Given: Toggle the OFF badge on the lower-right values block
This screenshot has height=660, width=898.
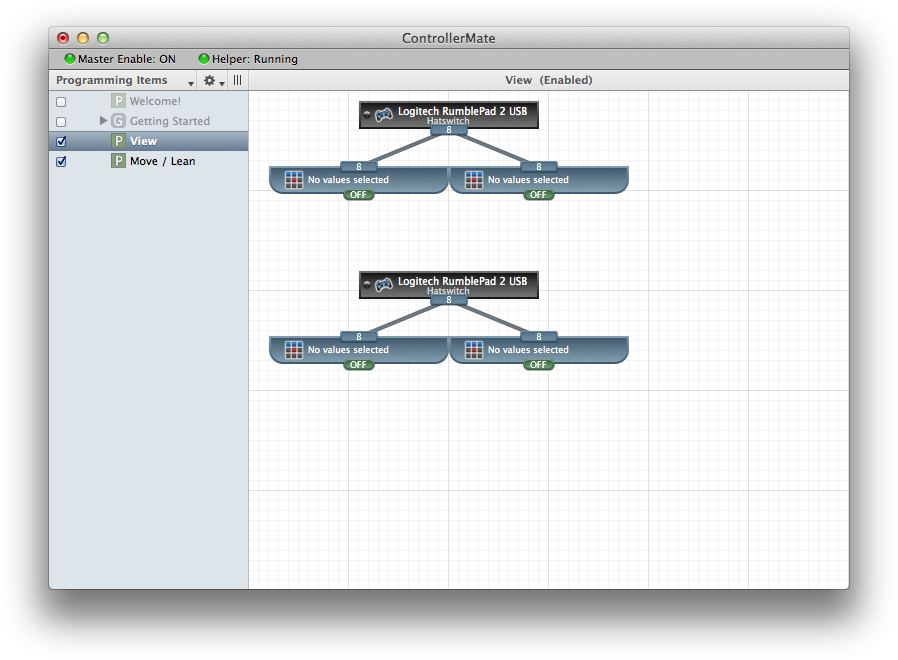Looking at the screenshot, I should click(x=538, y=365).
